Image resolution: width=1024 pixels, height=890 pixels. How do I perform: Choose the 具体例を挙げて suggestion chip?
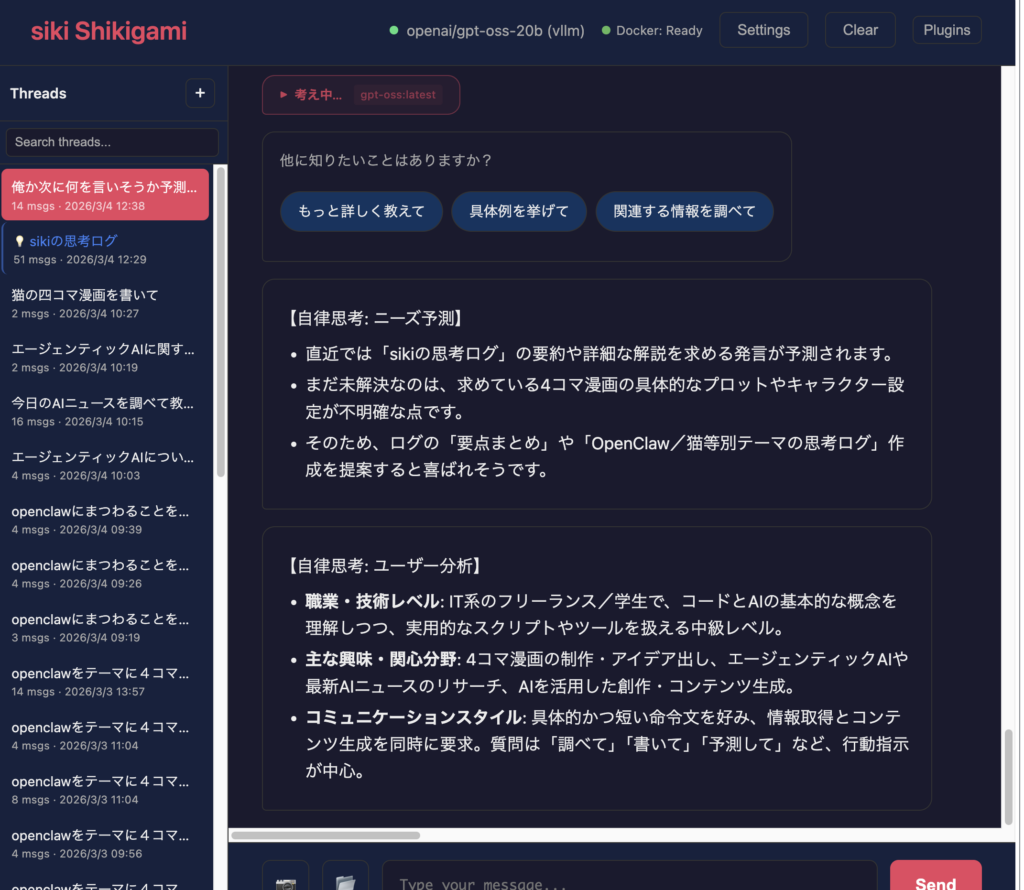click(519, 211)
